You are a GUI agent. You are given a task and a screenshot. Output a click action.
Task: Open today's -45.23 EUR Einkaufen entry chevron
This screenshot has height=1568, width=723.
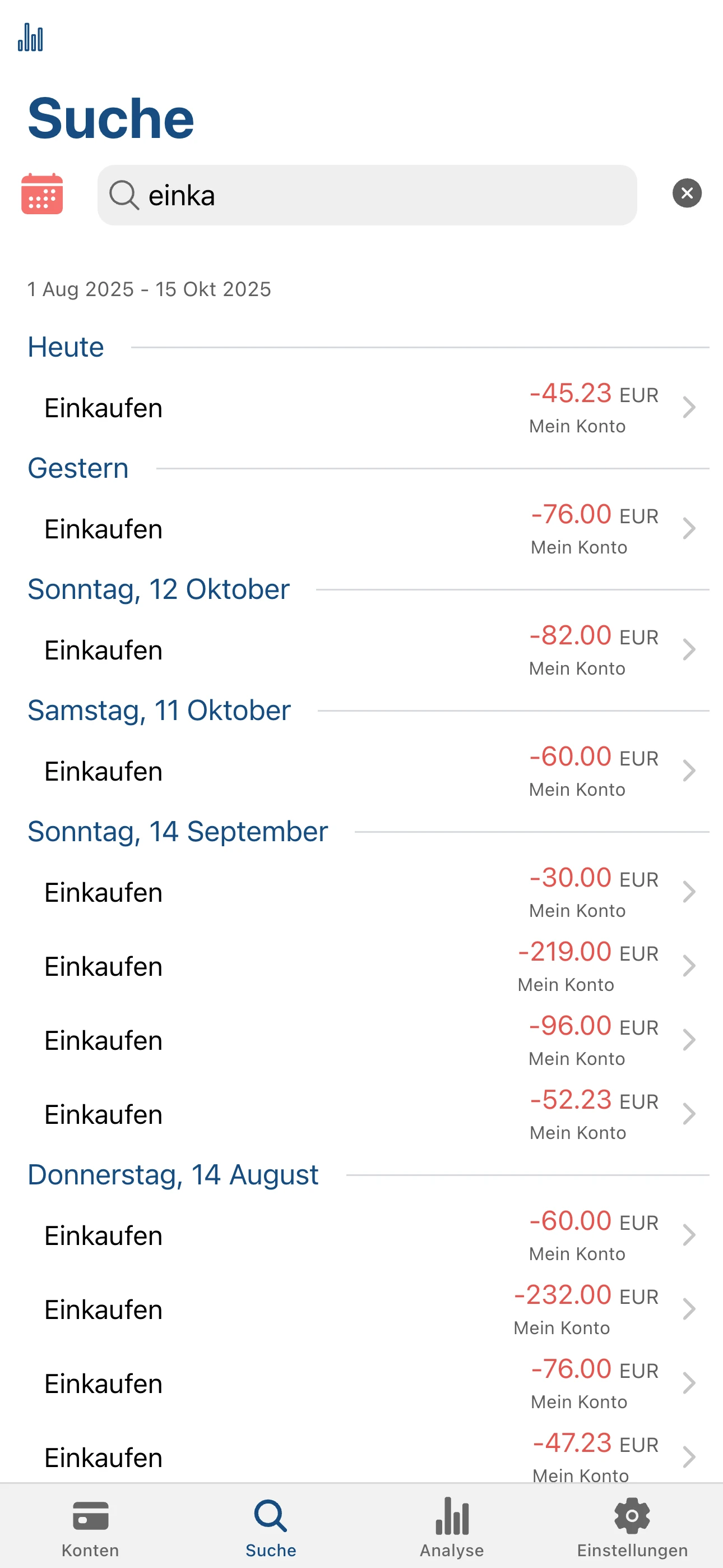pos(688,408)
